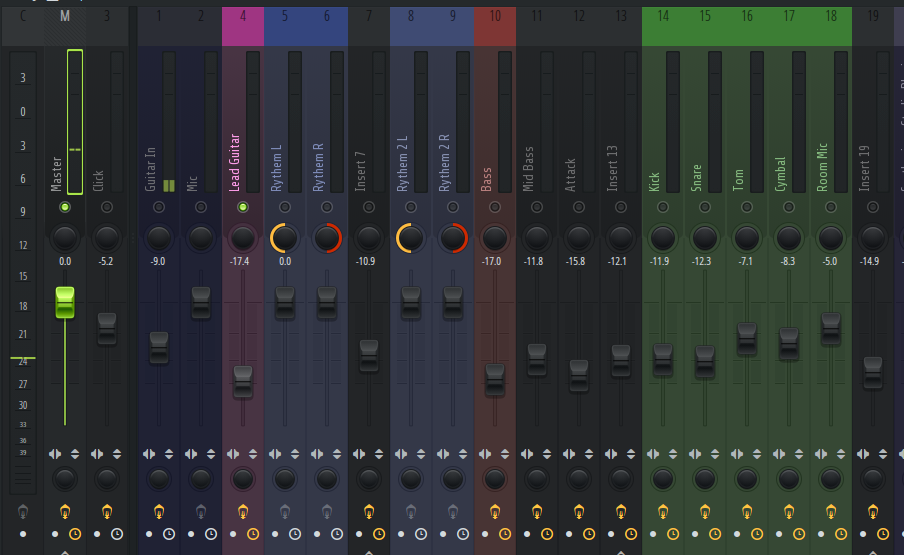The width and height of the screenshot is (904, 555).
Task: Unmute the Click track
Action: (x=107, y=207)
